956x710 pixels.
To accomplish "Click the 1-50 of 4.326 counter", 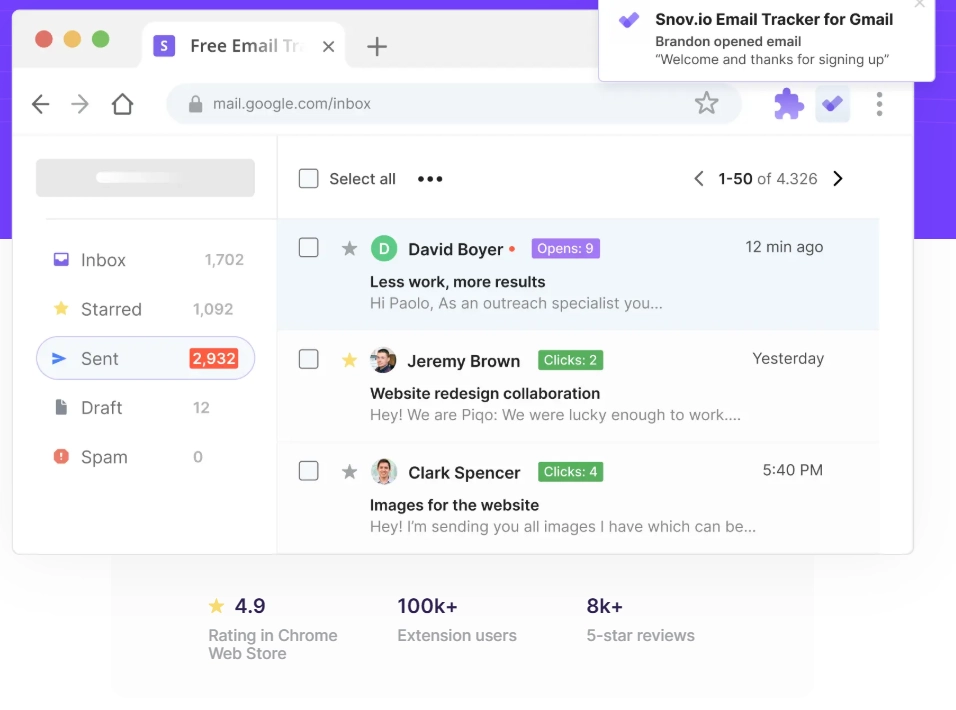I will 768,179.
